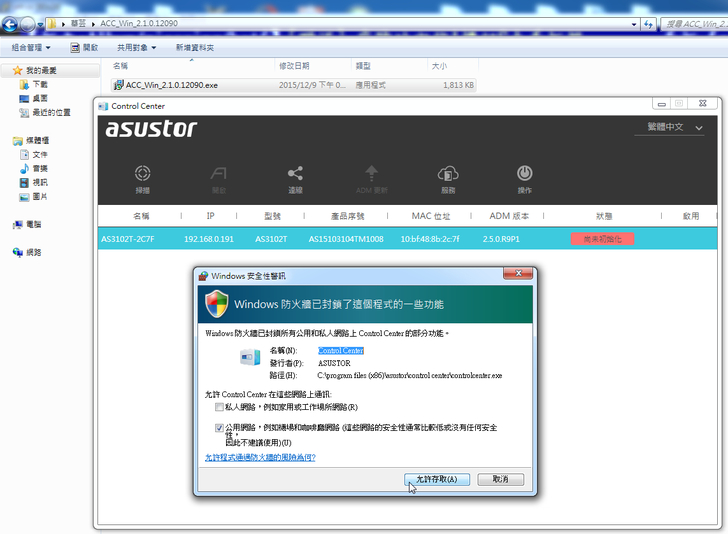728x534 pixels.
Task: Uncheck public networks checkbox in firewall alert
Action: [x=219, y=428]
